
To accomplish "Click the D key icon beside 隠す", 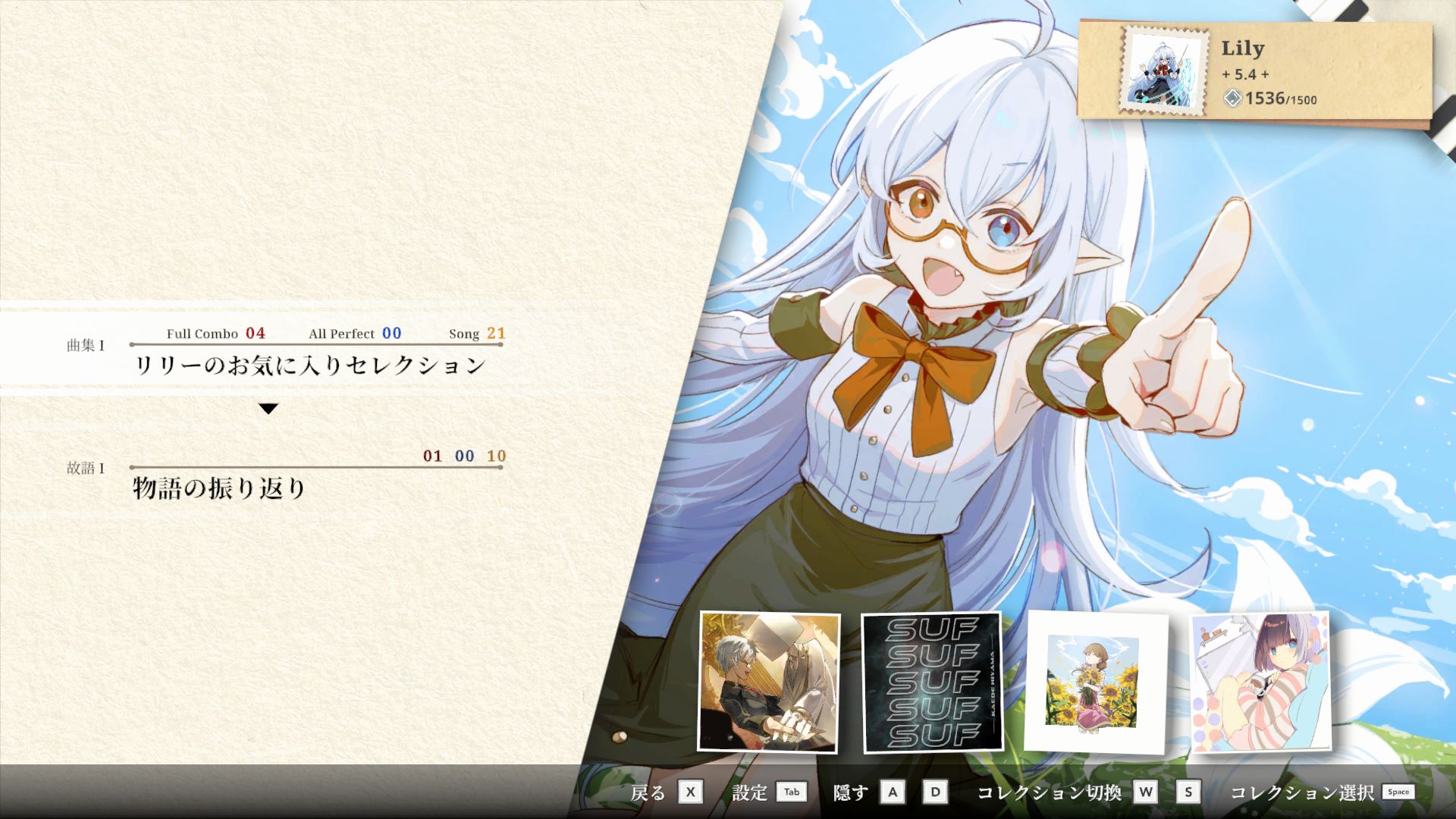I will coord(935,792).
